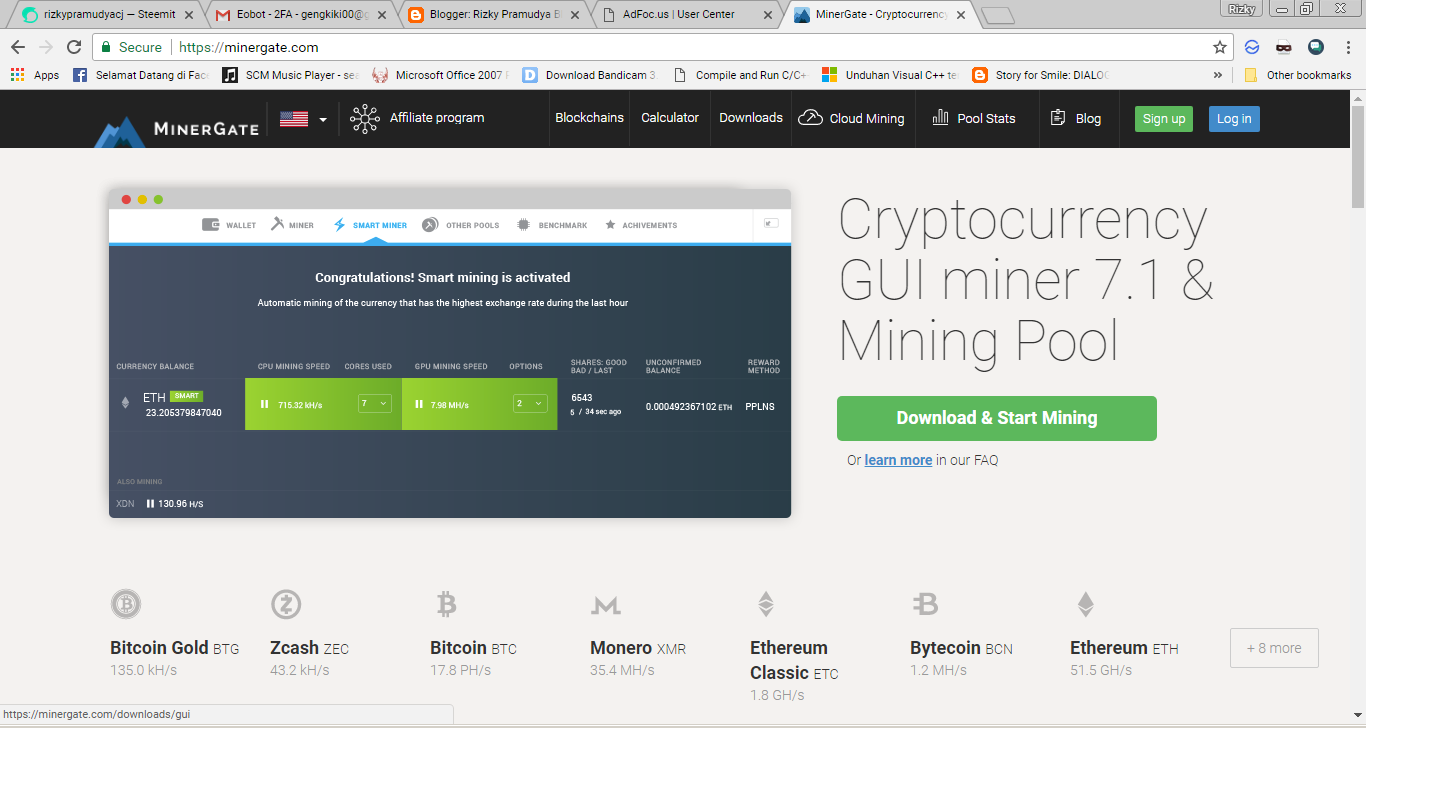The height and width of the screenshot is (810, 1440).
Task: Click the Ethereum ETH diamond icon
Action: click(x=1085, y=604)
